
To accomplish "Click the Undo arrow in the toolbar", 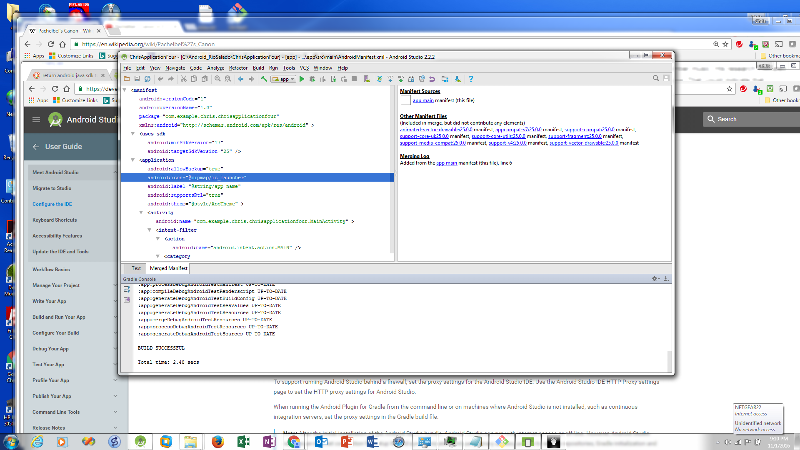I will click(160, 79).
